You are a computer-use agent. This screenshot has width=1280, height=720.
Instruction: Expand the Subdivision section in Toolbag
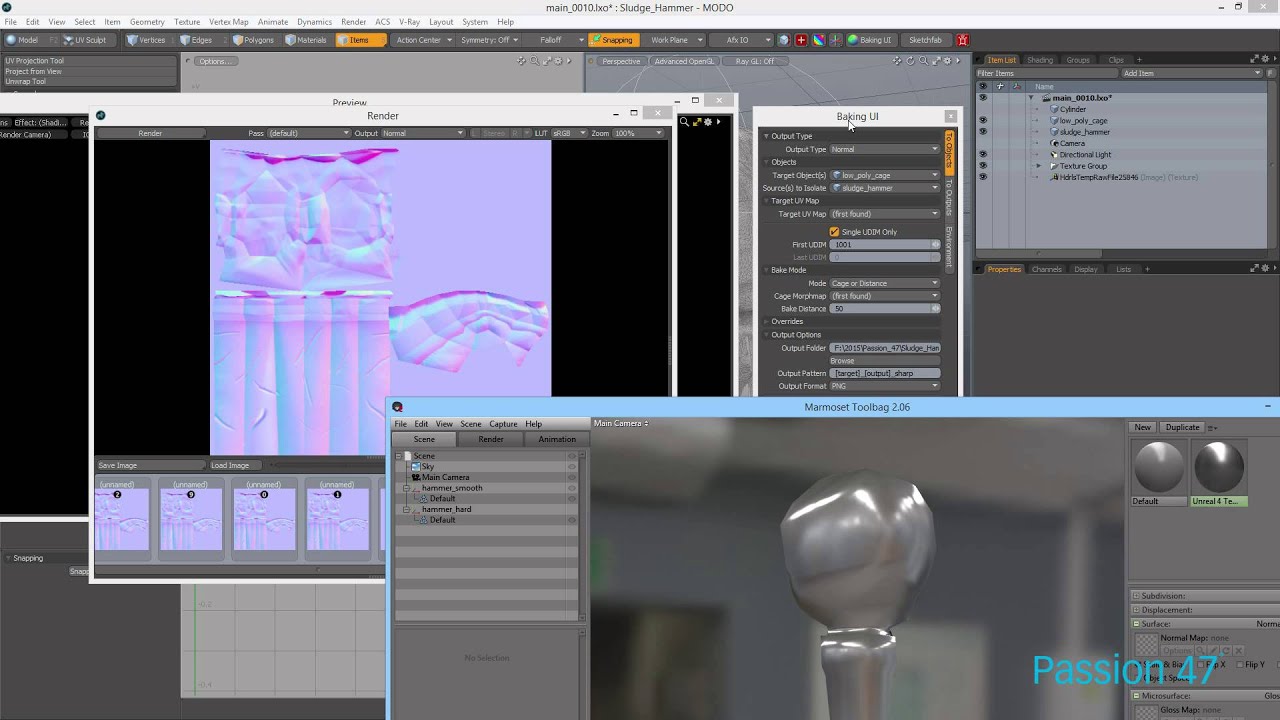coord(1136,596)
